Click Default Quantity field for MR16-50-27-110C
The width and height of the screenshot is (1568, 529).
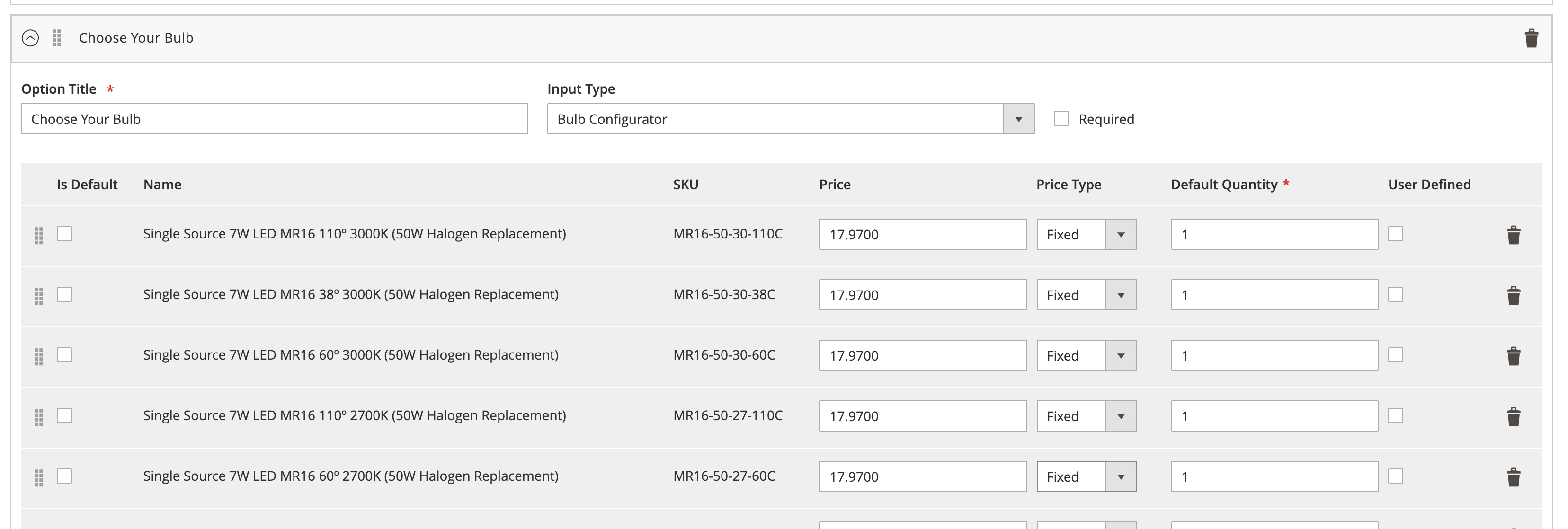tap(1274, 416)
